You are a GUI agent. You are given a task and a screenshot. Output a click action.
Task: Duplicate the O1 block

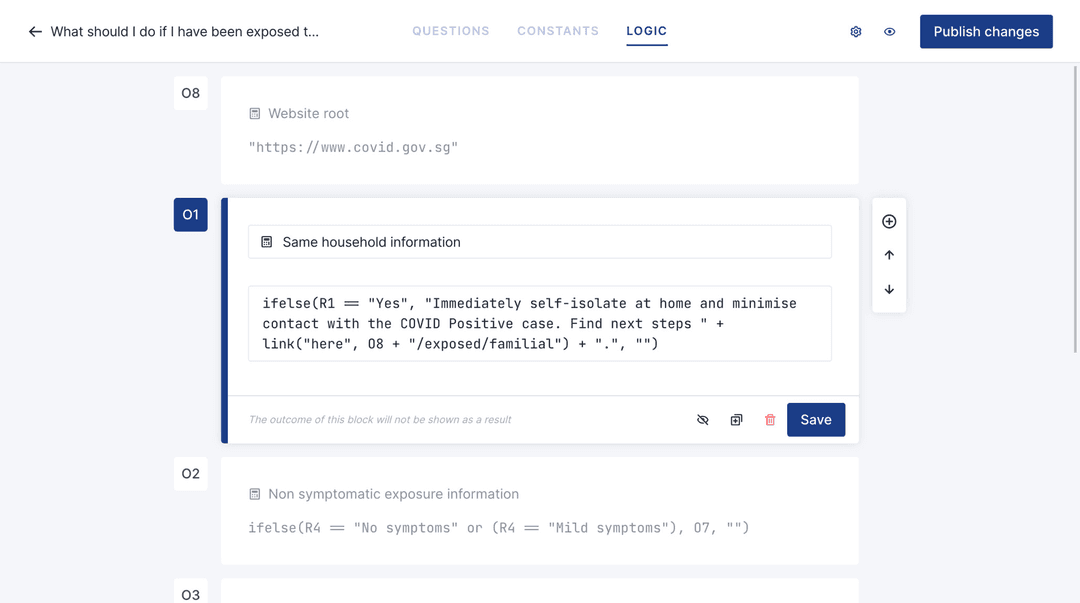coord(736,420)
